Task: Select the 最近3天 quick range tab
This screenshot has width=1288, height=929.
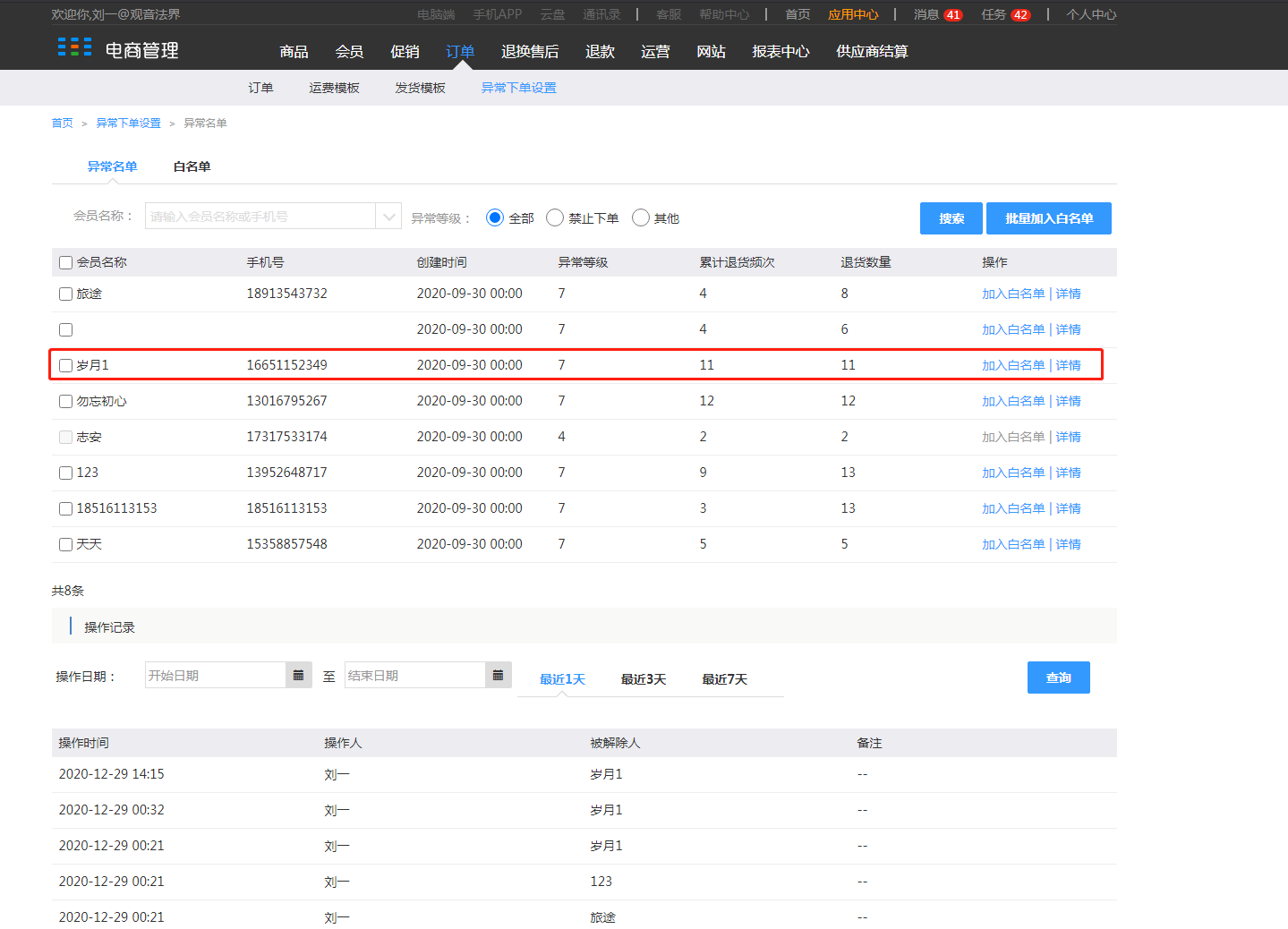Action: pos(644,679)
